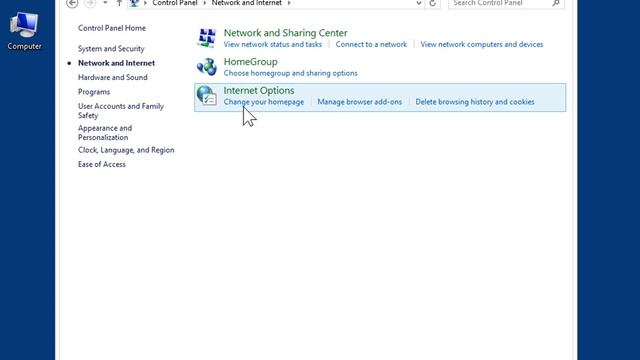Open the recent locations dropdown arrow
This screenshot has height=360, width=640.
105,3
